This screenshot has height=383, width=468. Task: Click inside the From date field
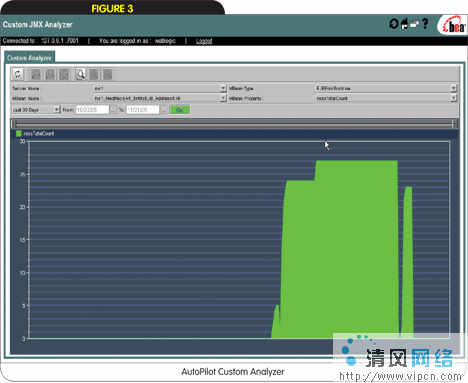pos(92,110)
